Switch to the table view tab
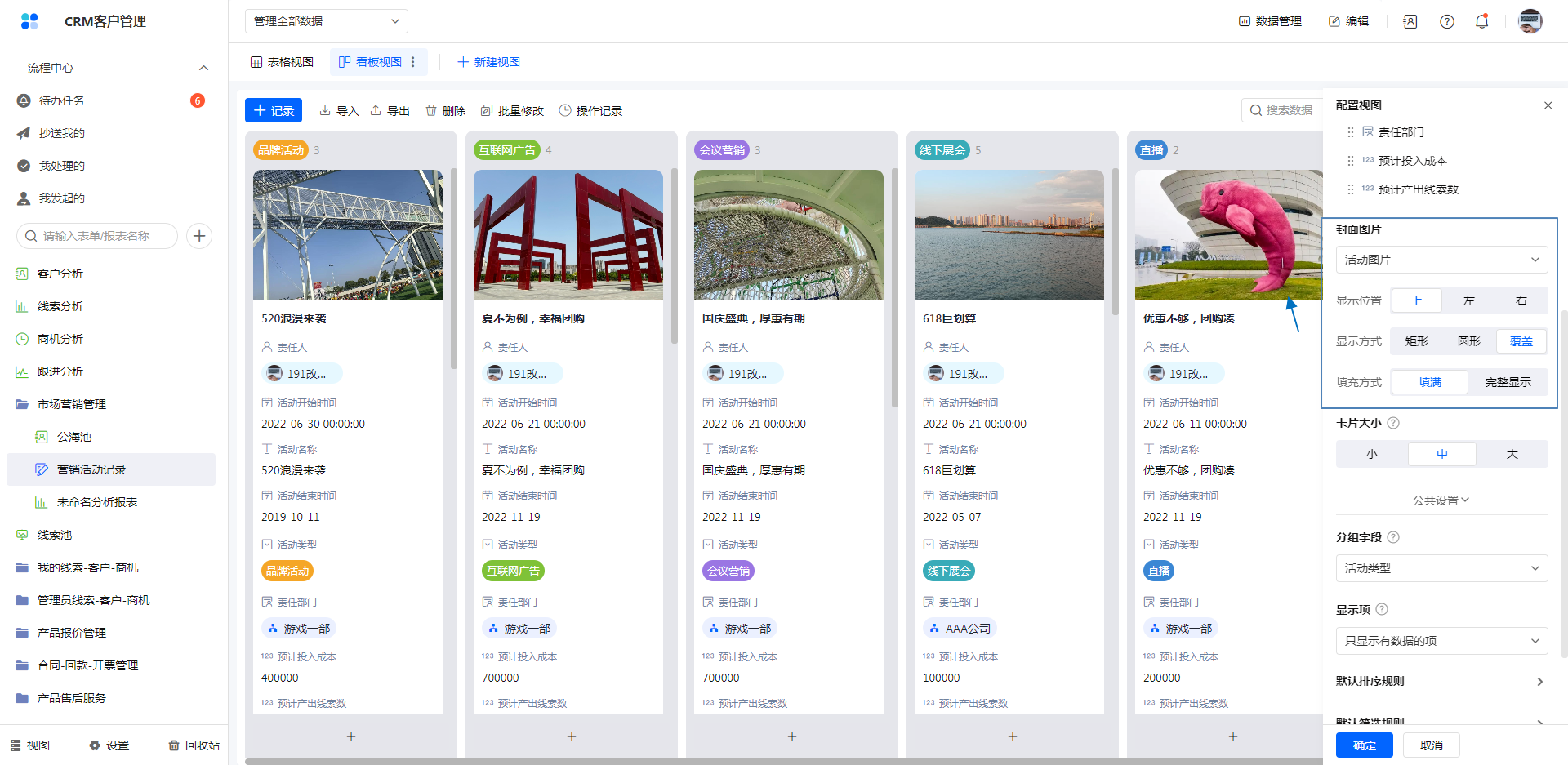 point(282,62)
